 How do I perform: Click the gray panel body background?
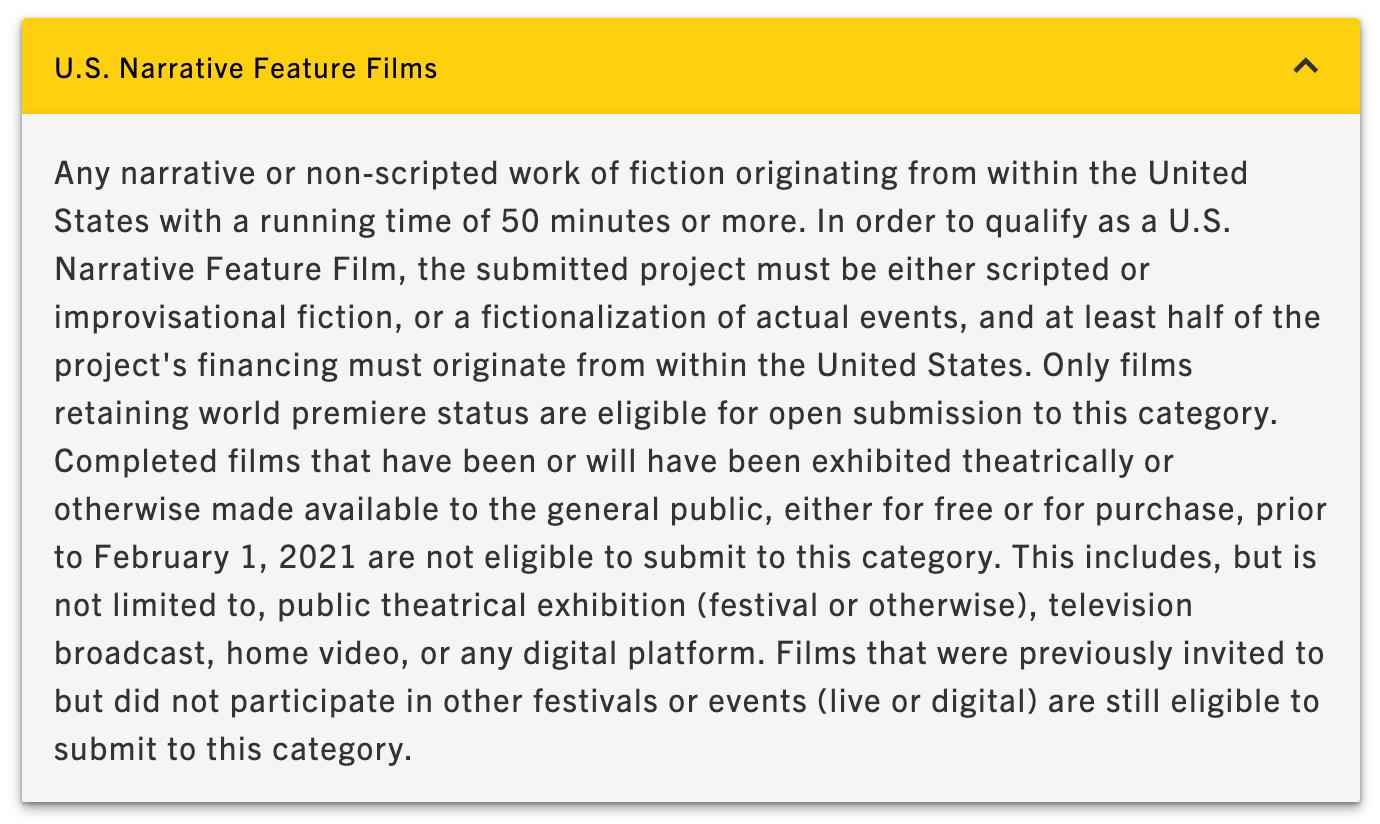pos(690,780)
